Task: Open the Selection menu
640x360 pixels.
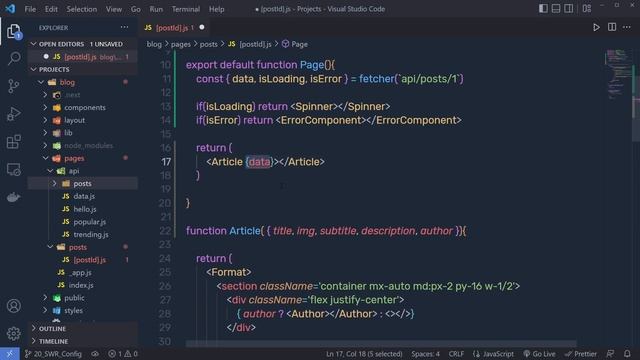Action: (82, 9)
